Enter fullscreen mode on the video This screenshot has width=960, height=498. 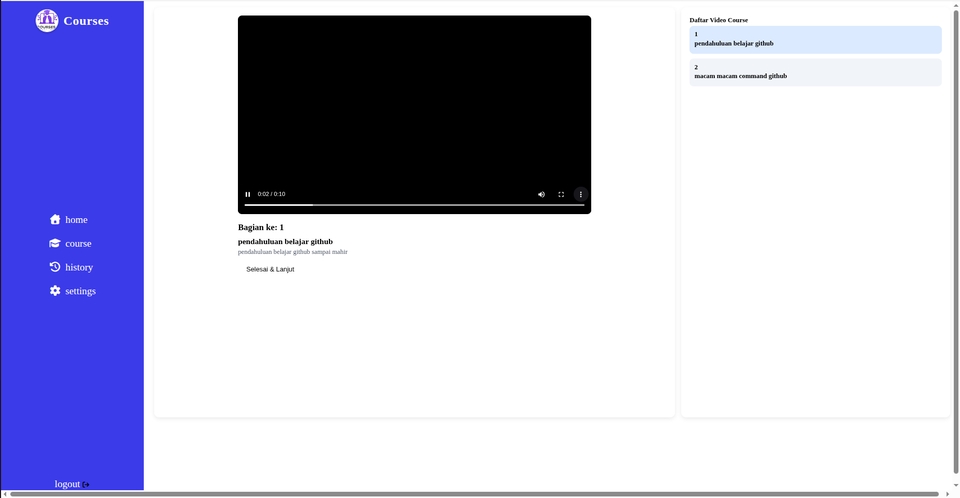pos(561,194)
